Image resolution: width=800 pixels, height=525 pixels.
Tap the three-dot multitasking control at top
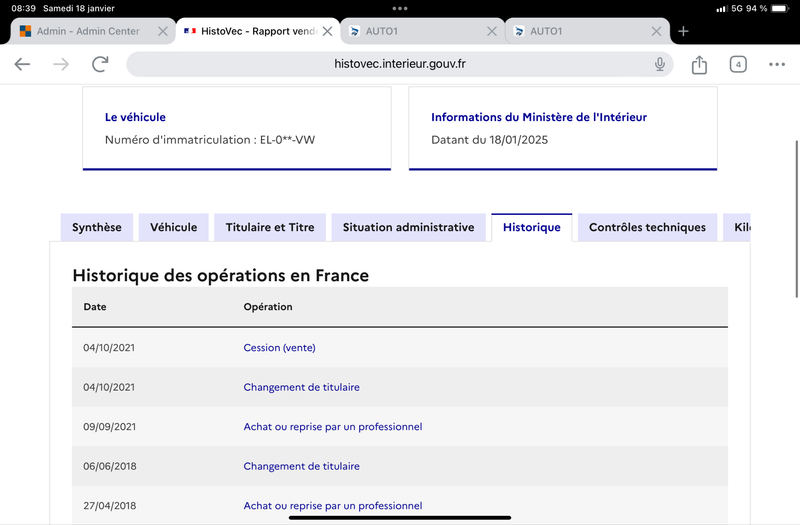coord(400,8)
